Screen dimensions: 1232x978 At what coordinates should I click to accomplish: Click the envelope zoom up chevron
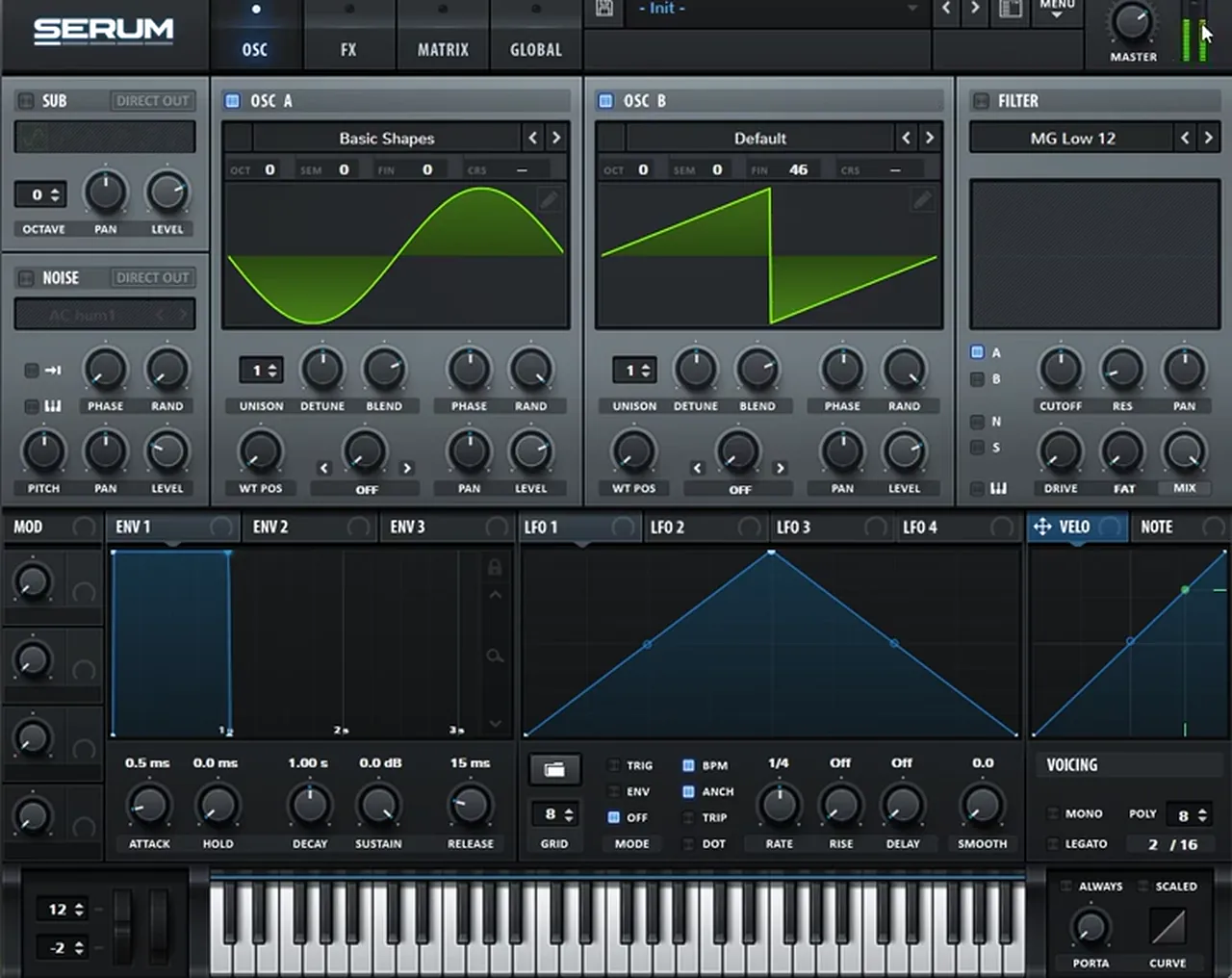[x=495, y=595]
